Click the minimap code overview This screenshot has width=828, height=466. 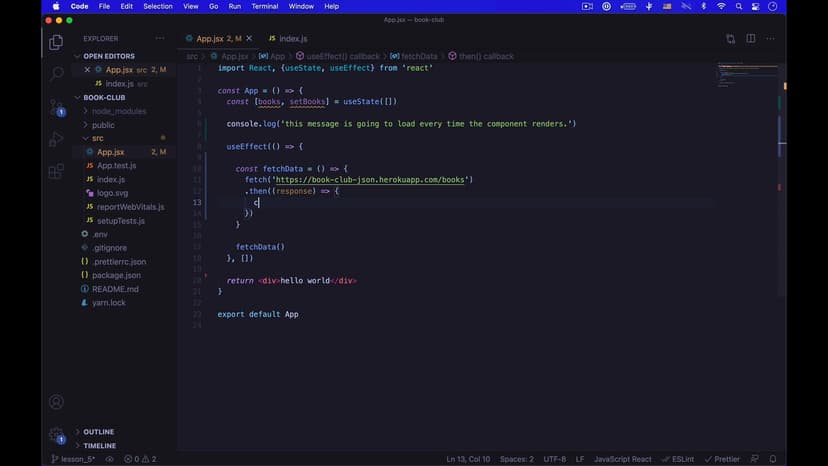click(x=743, y=76)
